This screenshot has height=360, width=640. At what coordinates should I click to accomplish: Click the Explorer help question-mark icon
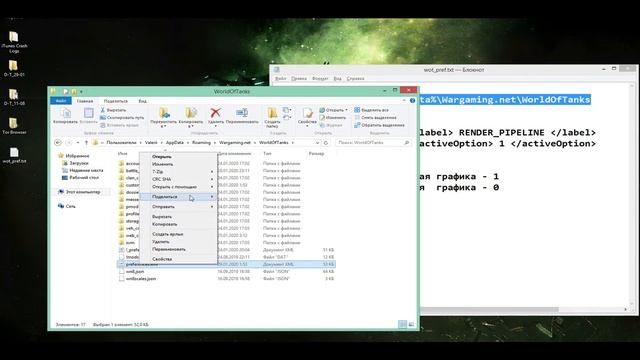412,100
